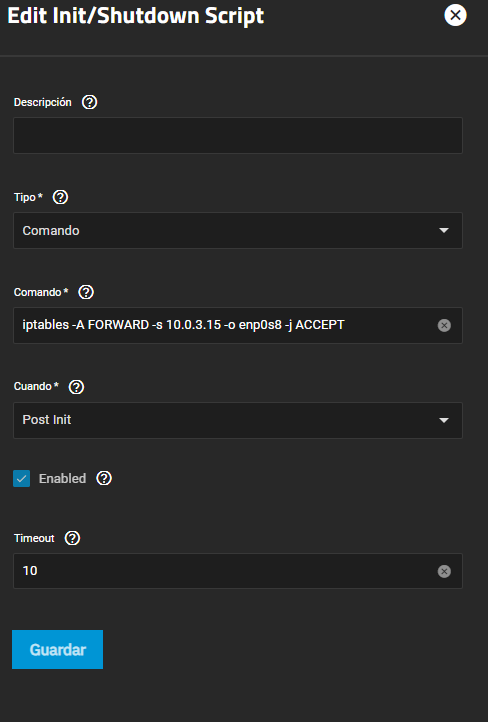Click the Timeout field label
This screenshot has height=722, width=488.
click(34, 538)
